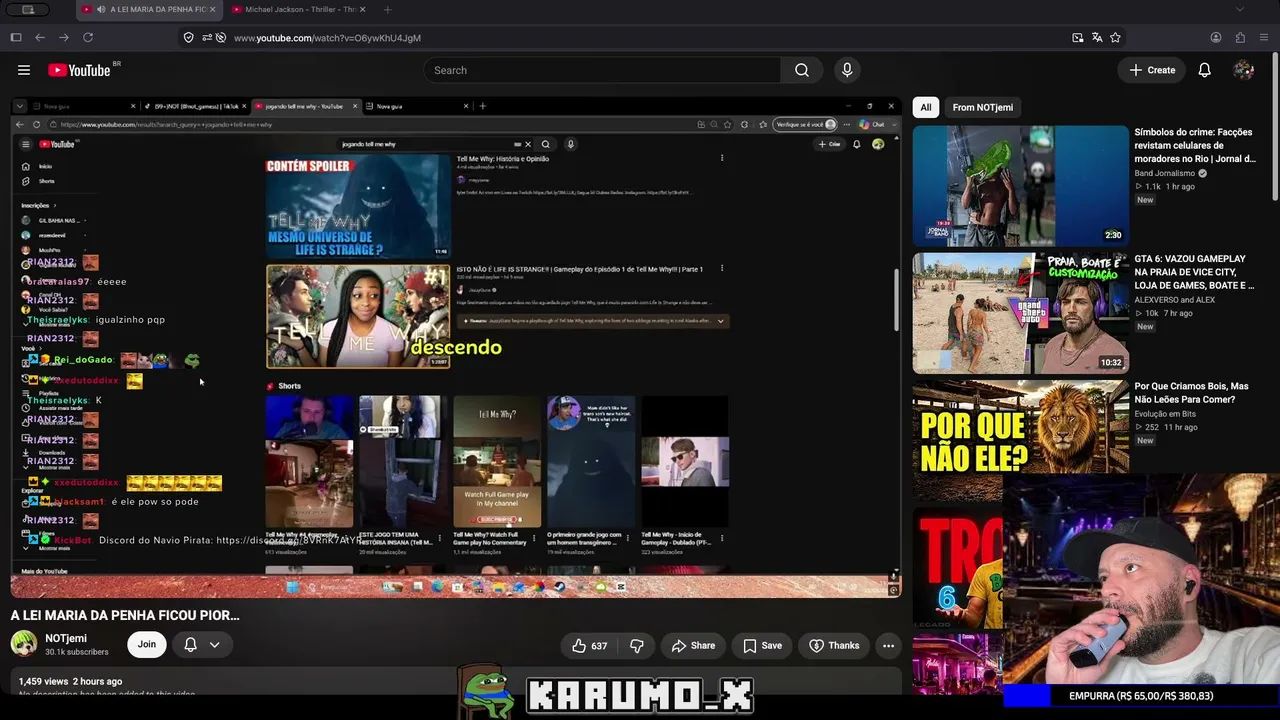Click the video title A LEI MARIA DA PENHA FICOU PIOR

pyautogui.click(x=125, y=615)
